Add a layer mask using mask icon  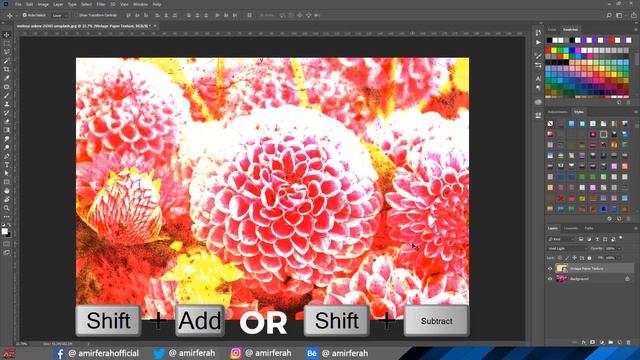pos(593,342)
